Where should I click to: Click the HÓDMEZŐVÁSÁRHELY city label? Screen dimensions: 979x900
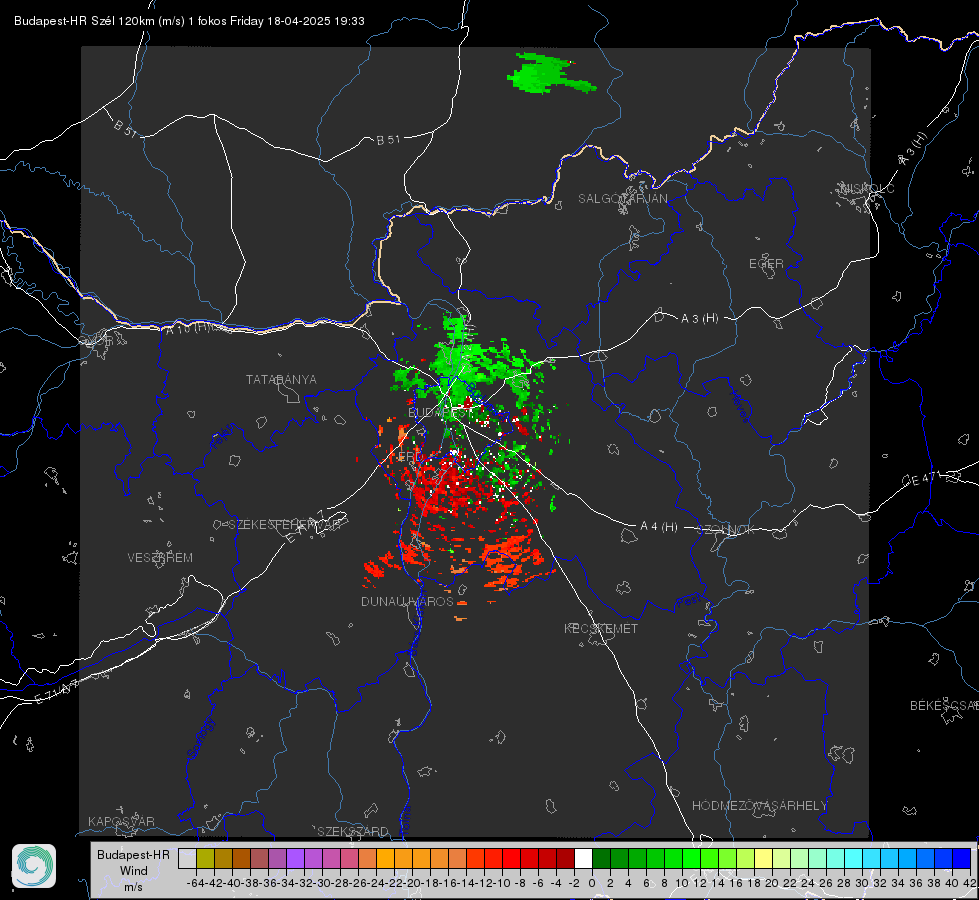pos(759,805)
